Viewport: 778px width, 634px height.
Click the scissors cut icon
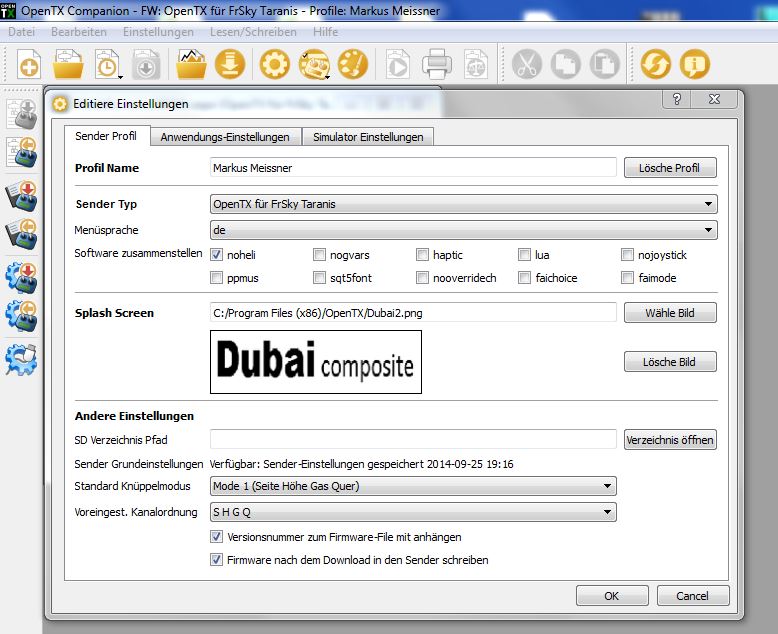pyautogui.click(x=526, y=64)
